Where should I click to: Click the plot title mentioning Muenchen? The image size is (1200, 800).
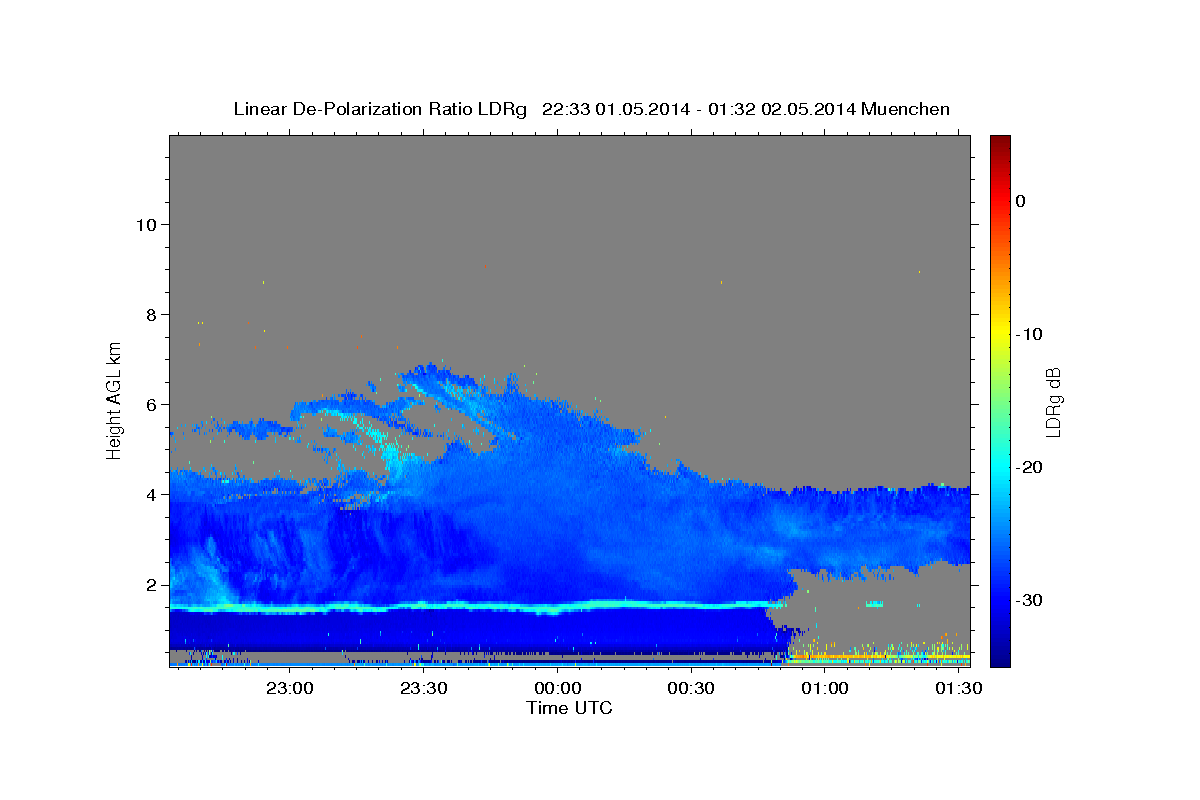click(591, 109)
